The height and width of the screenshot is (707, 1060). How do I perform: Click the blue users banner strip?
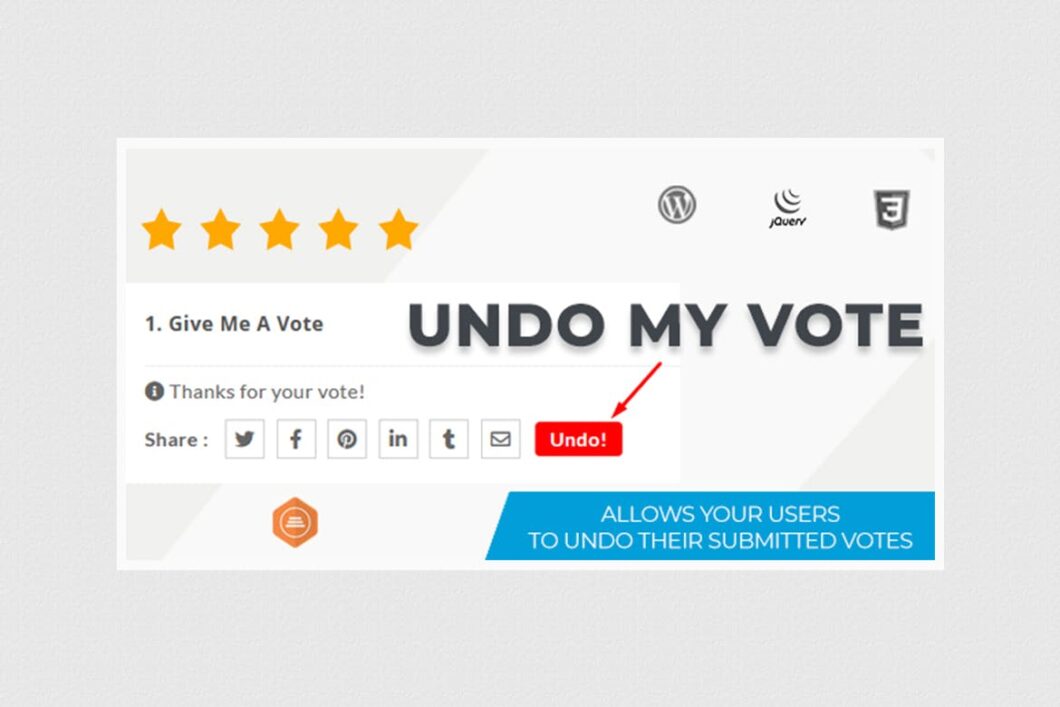[720, 527]
